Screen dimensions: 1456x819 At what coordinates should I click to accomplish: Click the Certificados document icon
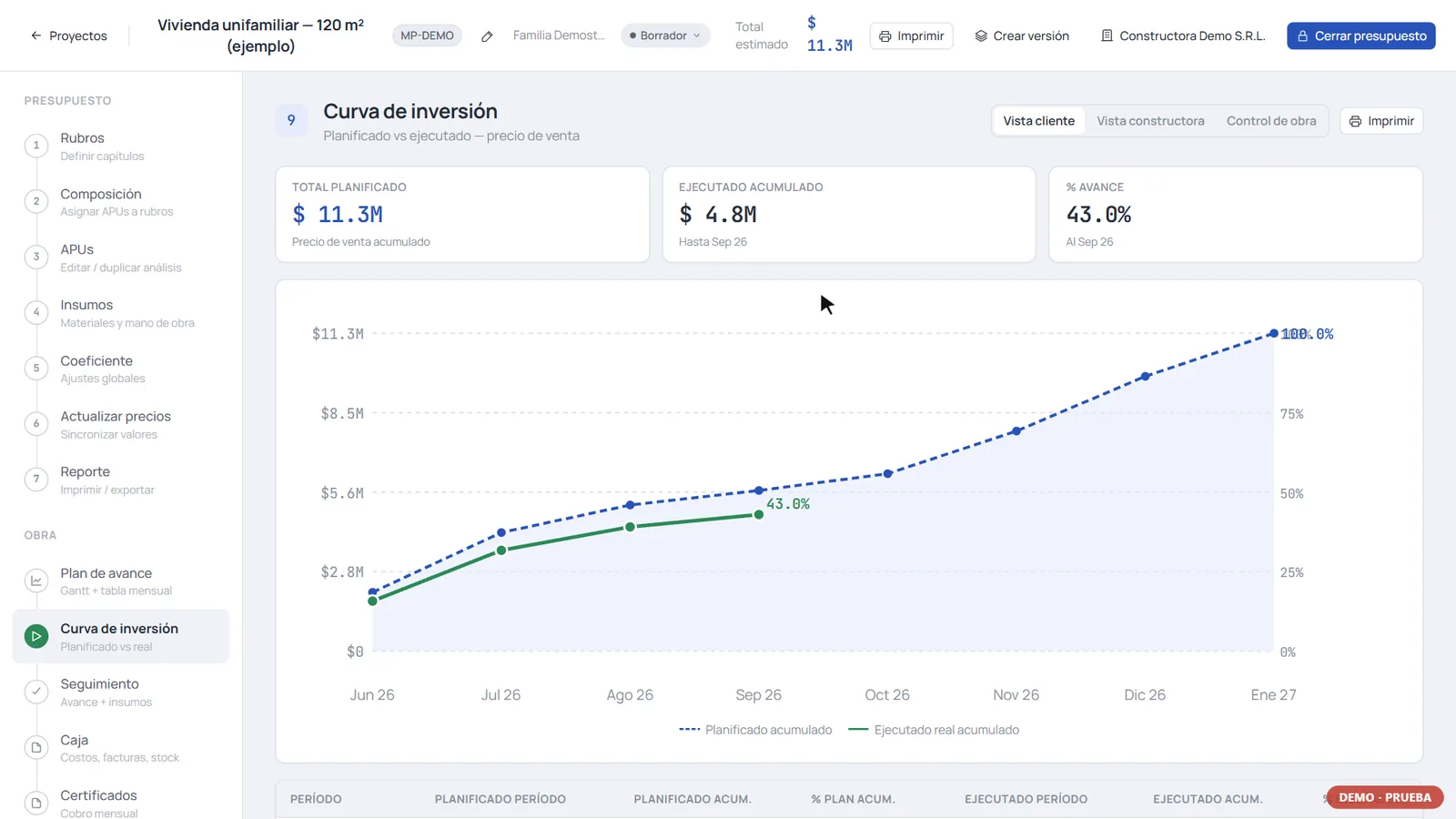click(36, 803)
